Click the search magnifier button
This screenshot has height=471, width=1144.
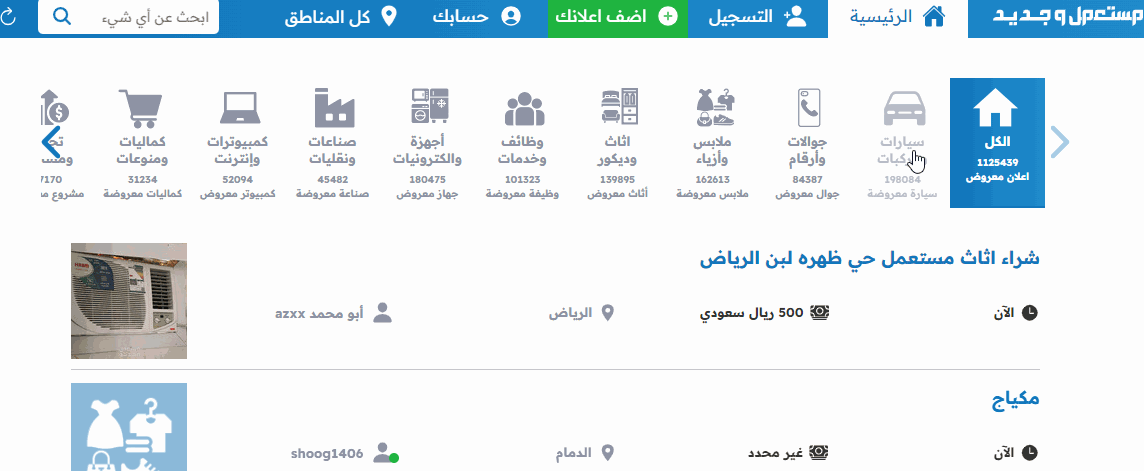[62, 17]
